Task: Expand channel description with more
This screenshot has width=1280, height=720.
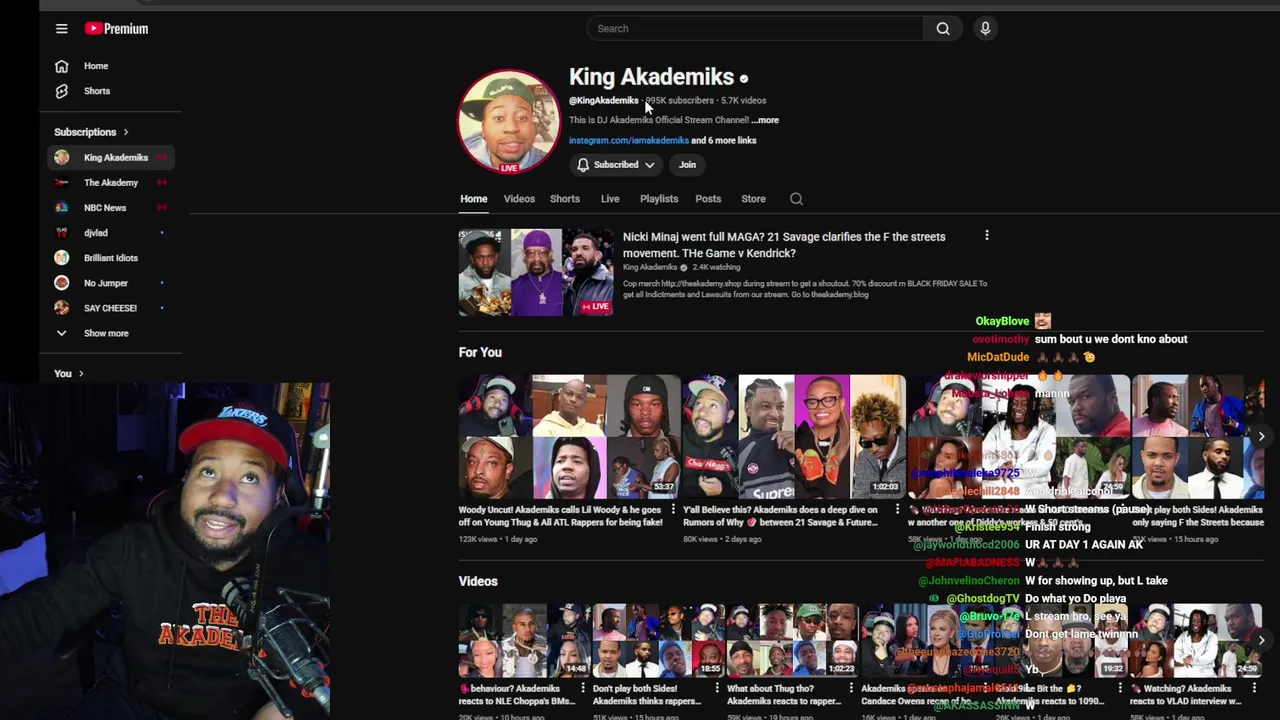Action: (x=765, y=120)
